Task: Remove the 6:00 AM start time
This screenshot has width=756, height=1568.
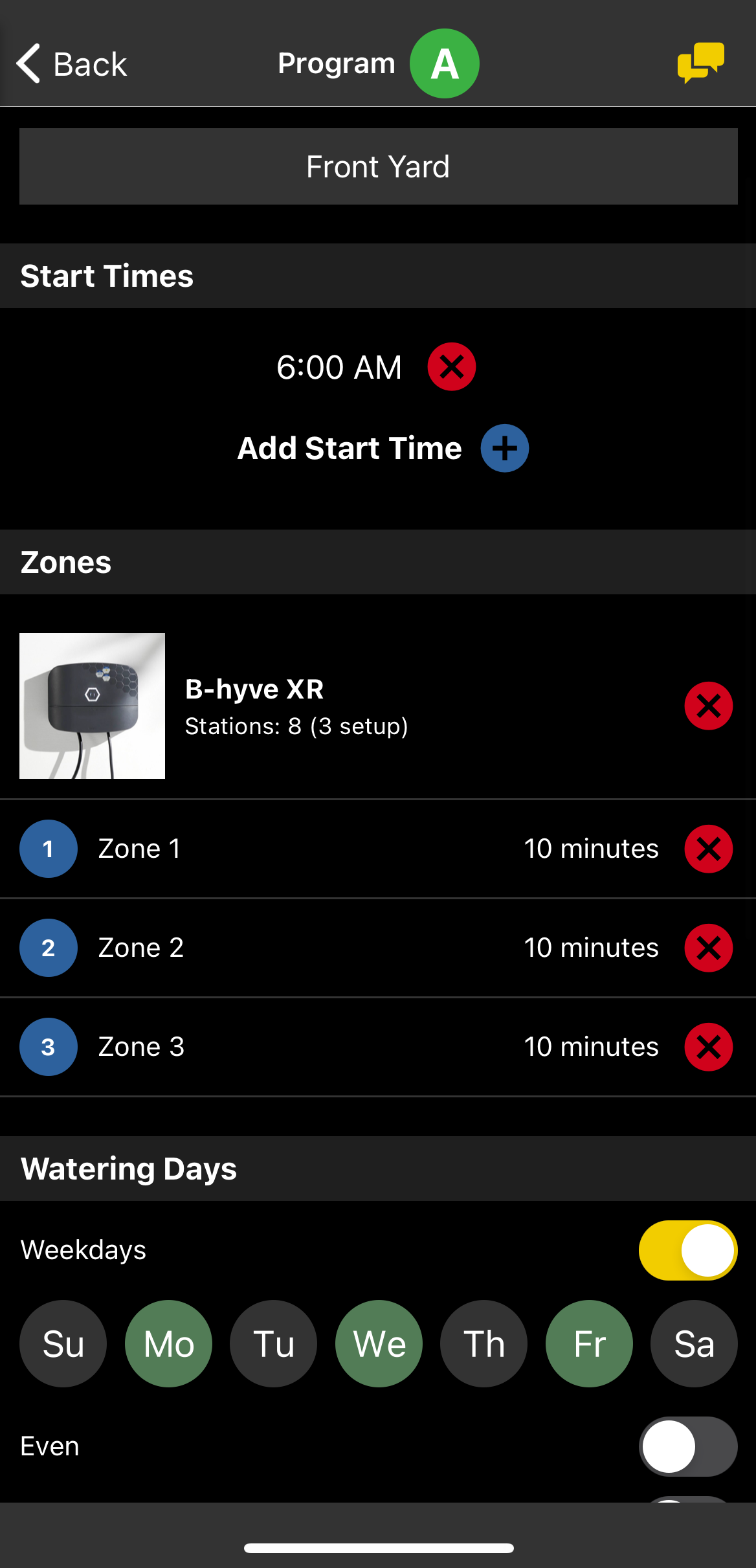Action: 452,367
